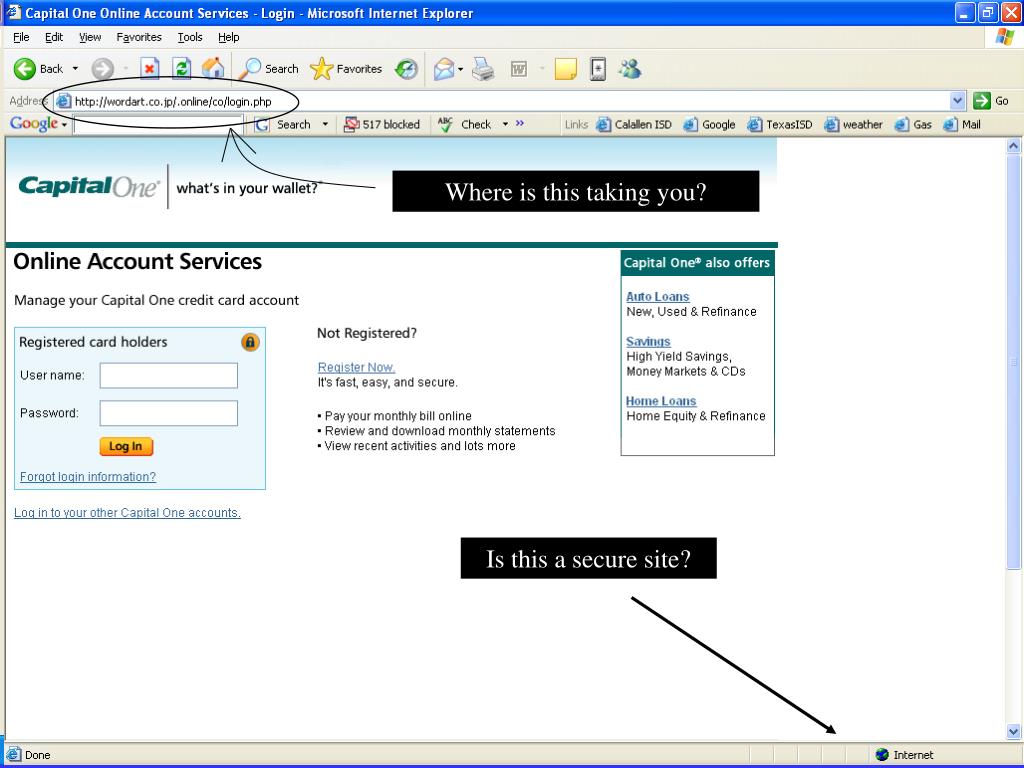Screen dimensions: 1024x768
Task: Click the Forgot login information link
Action: coord(88,477)
